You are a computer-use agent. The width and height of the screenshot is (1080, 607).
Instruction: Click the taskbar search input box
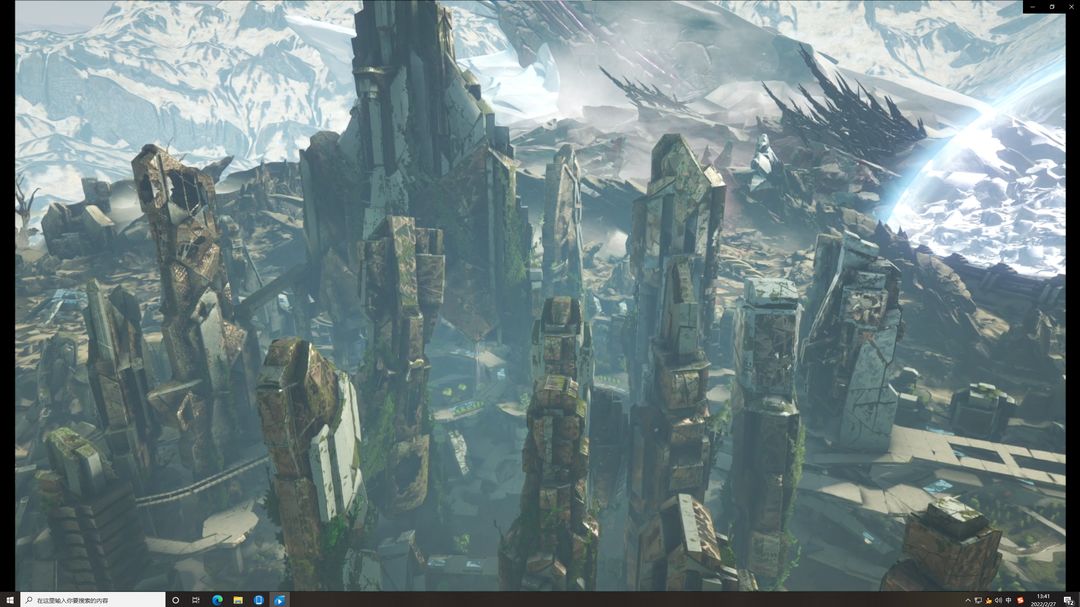tap(93, 600)
